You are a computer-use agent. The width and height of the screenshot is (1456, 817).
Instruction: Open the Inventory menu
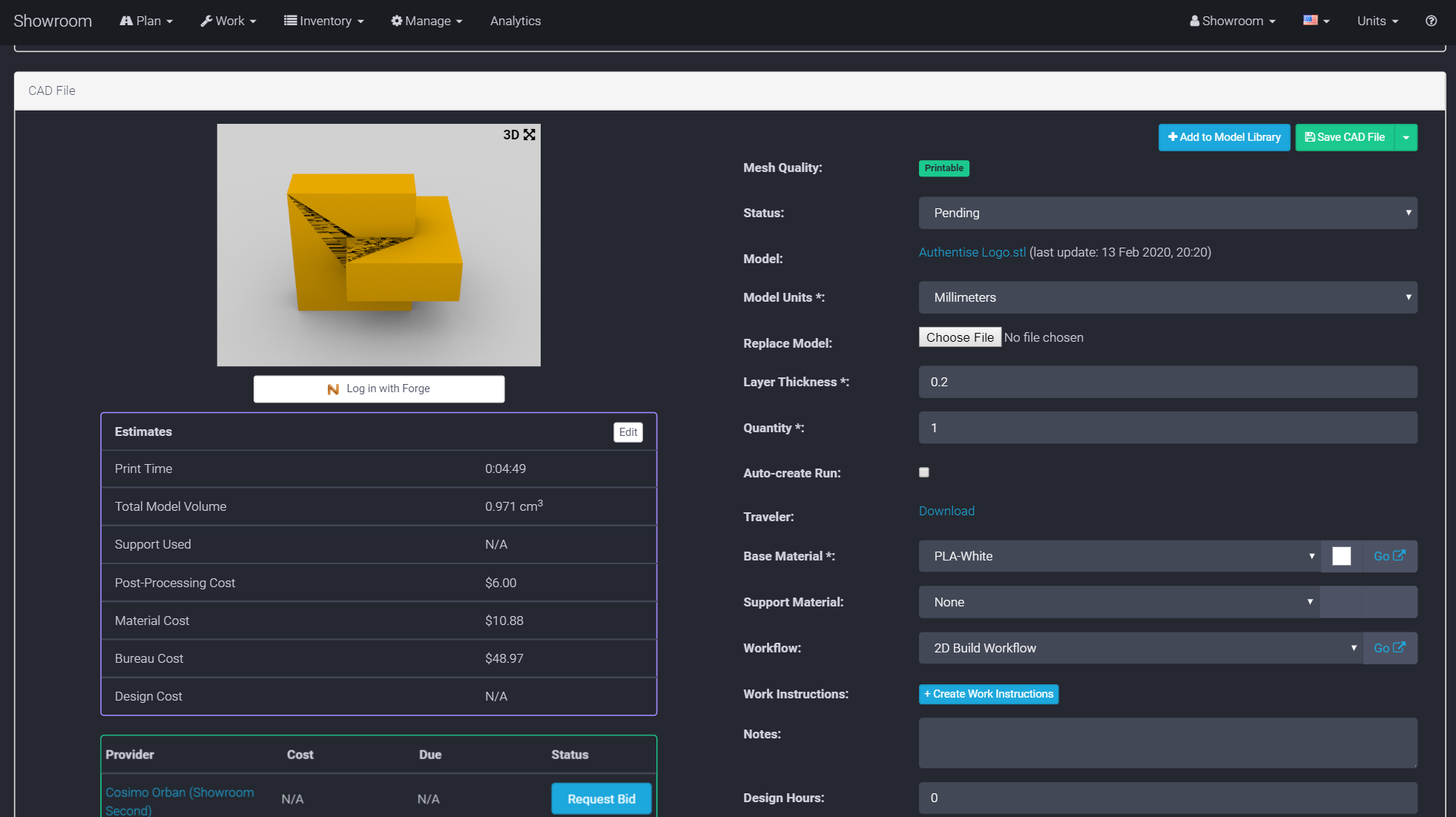324,21
